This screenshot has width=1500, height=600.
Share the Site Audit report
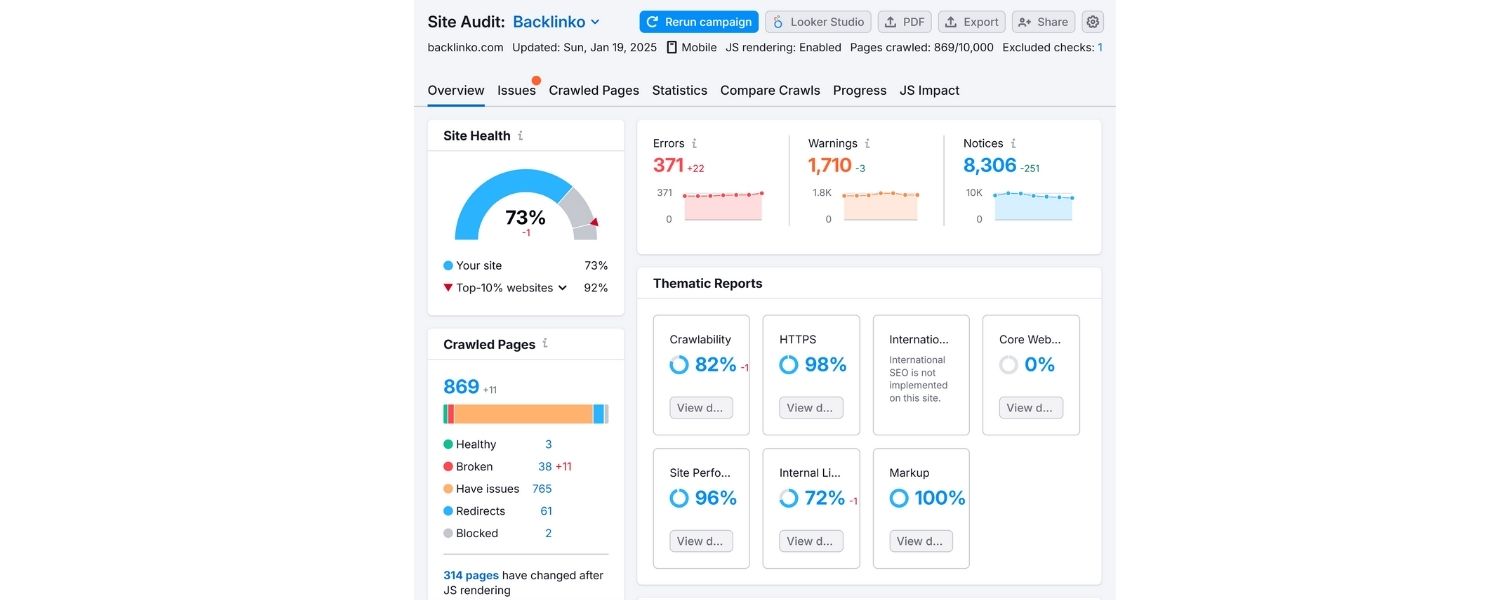(1043, 21)
